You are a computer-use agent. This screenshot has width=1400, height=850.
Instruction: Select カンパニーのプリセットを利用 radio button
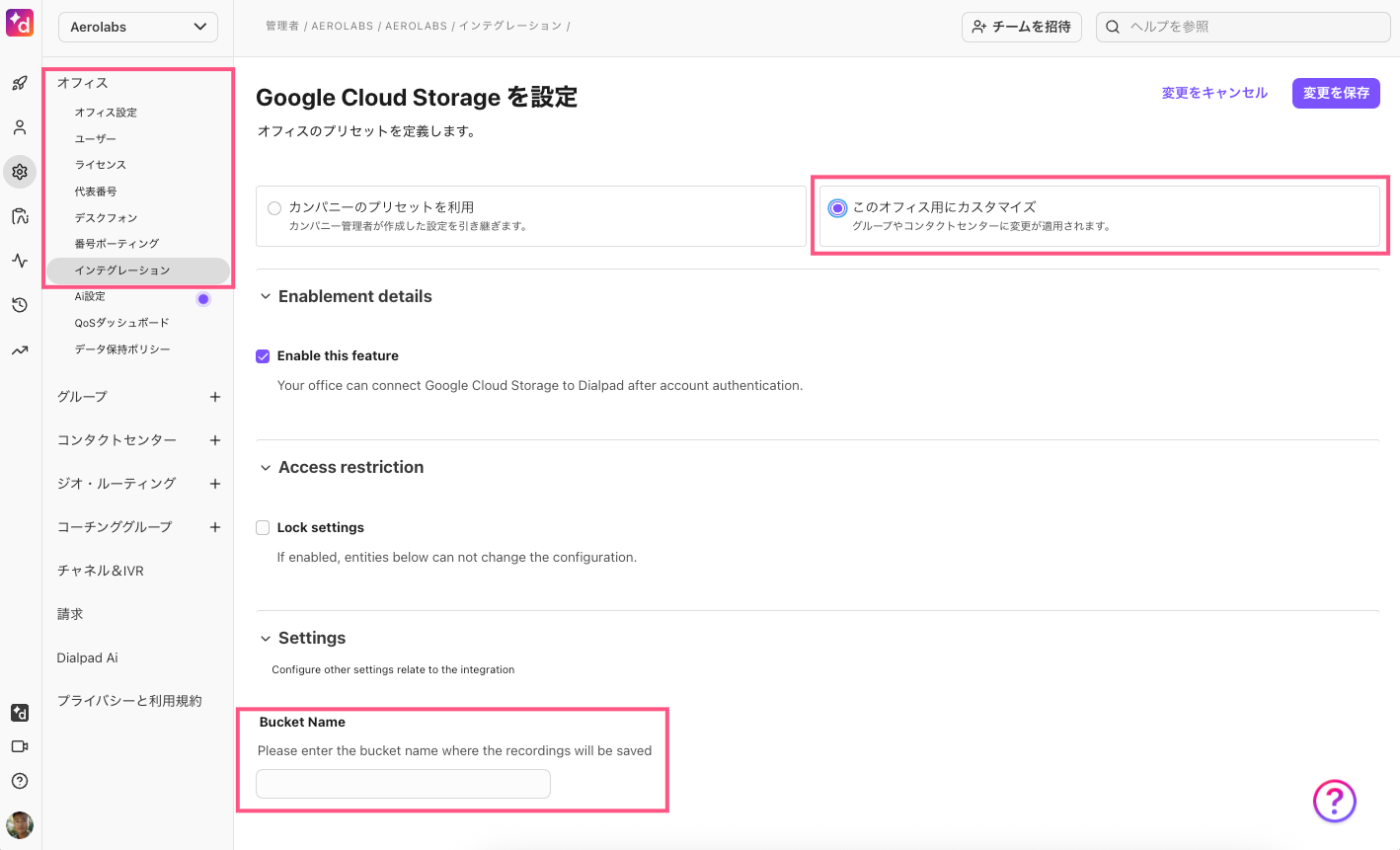pos(274,208)
